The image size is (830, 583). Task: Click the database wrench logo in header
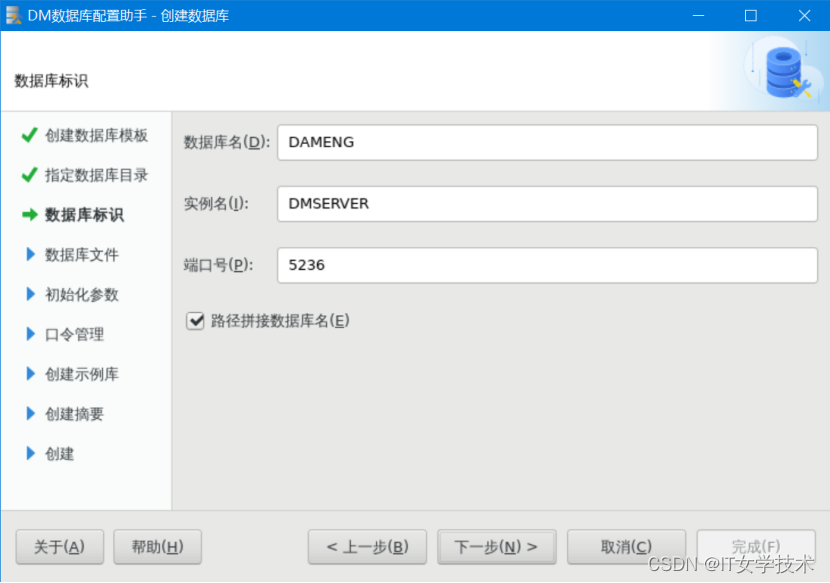785,73
